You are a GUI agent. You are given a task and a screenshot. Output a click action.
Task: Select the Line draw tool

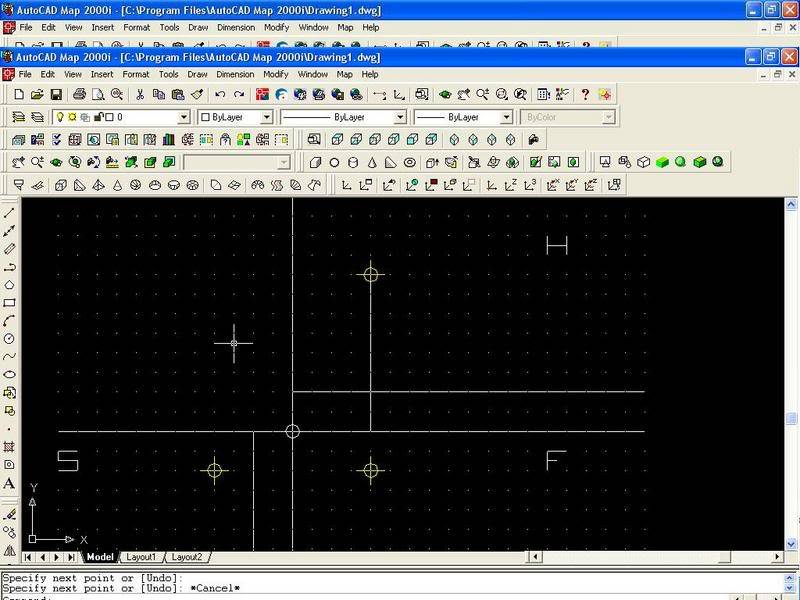pyautogui.click(x=10, y=212)
